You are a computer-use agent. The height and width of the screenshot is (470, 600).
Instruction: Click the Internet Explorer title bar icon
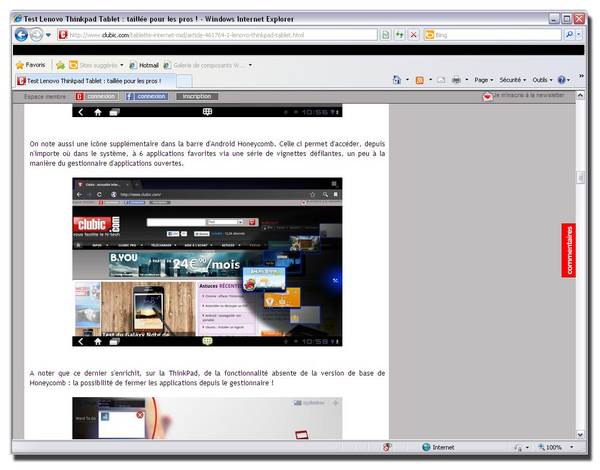(x=18, y=18)
